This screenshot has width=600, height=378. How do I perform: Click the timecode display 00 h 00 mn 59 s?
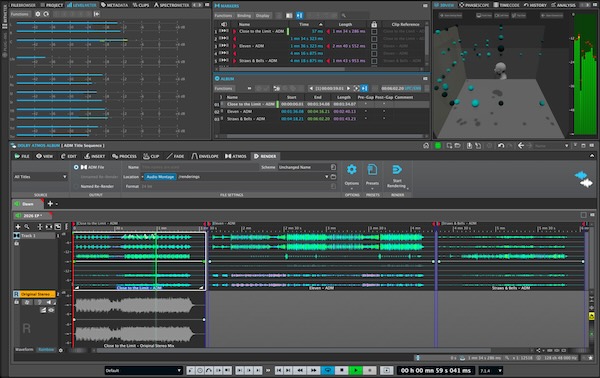[435, 370]
